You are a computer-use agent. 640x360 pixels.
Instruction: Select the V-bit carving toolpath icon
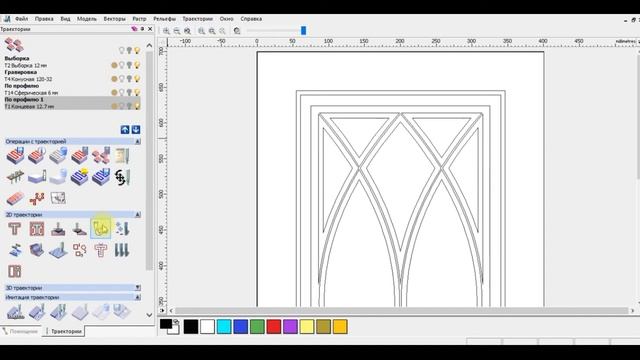coord(58,229)
